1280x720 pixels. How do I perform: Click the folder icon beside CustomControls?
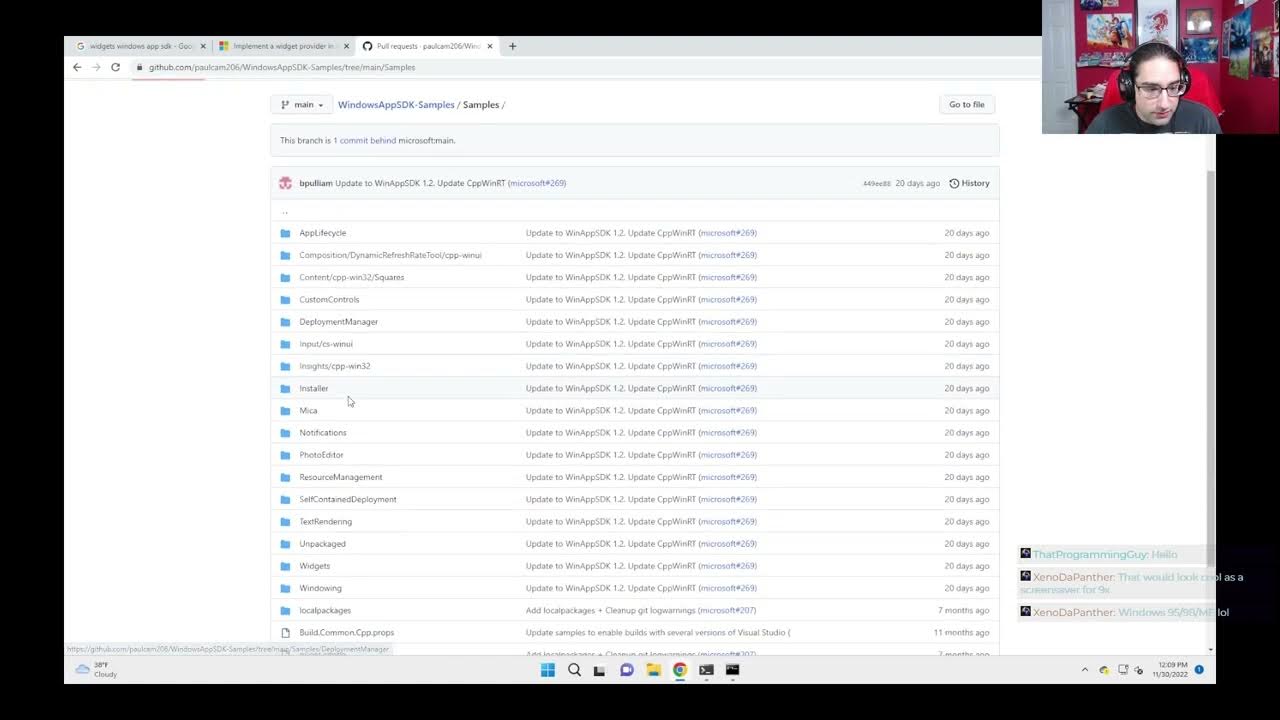(285, 300)
